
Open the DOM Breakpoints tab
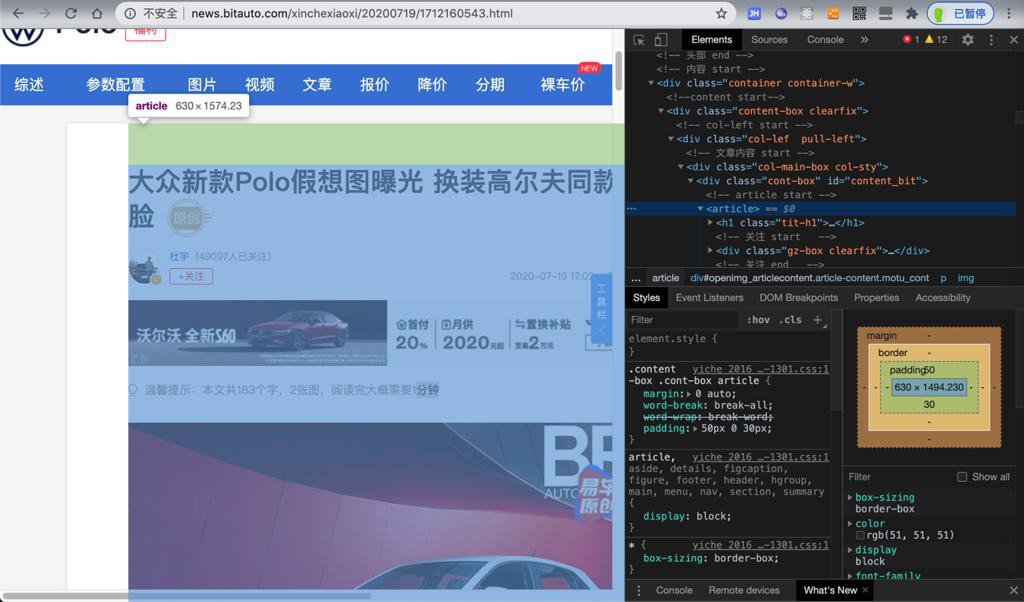(798, 298)
